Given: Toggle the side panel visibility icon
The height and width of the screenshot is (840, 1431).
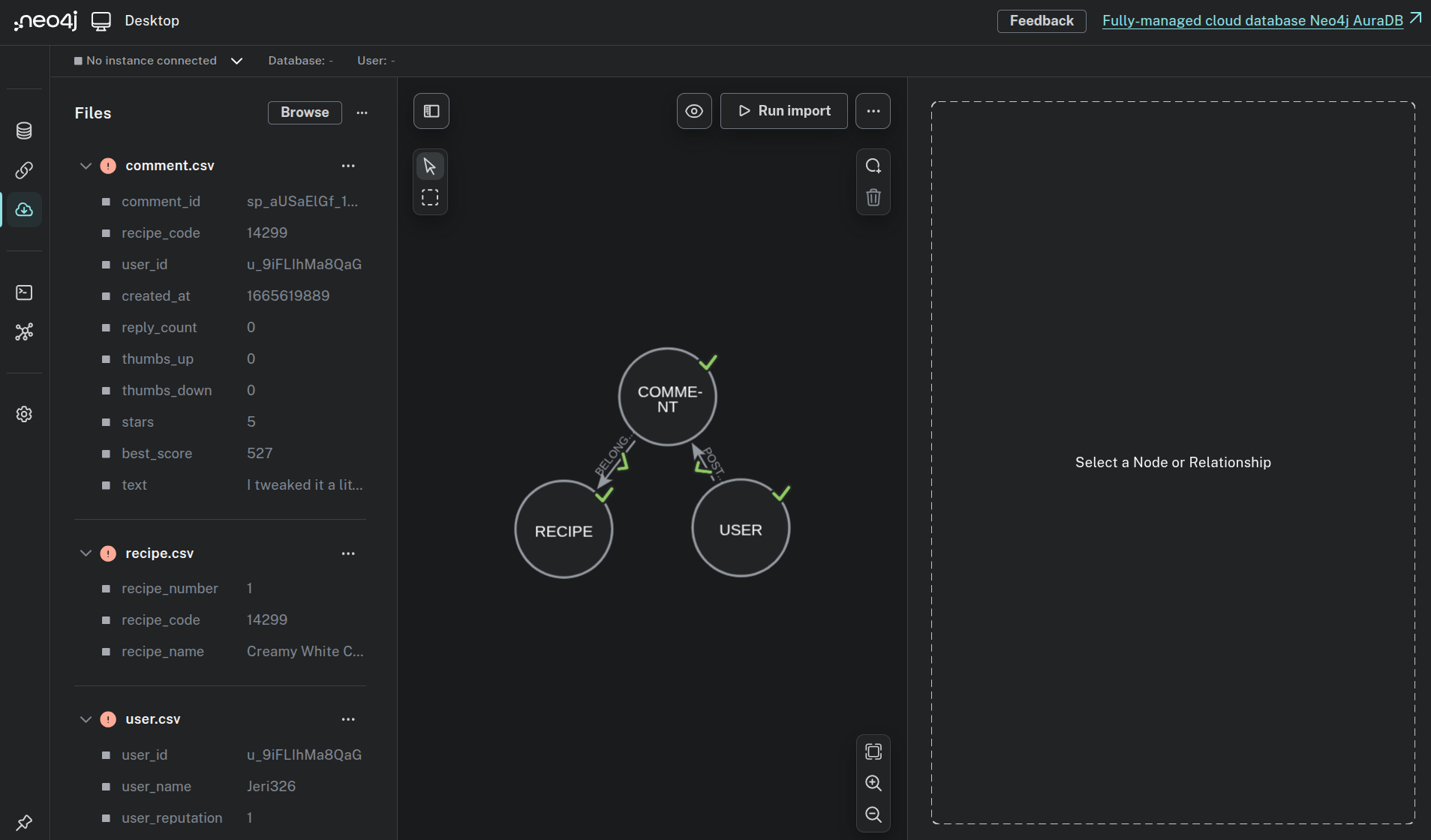Looking at the screenshot, I should tap(431, 110).
